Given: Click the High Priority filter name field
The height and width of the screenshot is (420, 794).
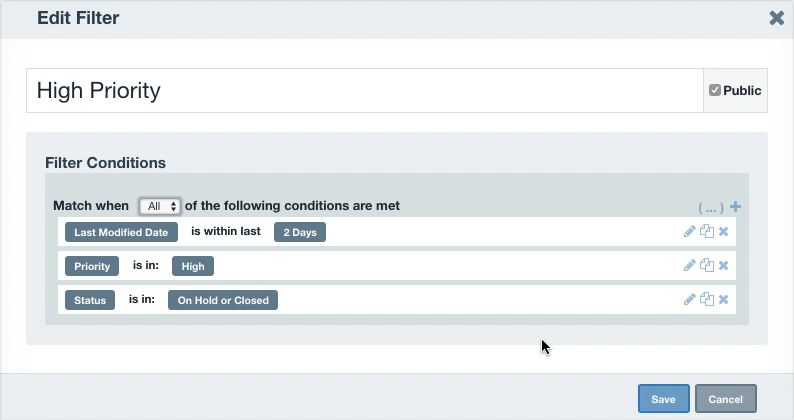Looking at the screenshot, I should point(365,91).
